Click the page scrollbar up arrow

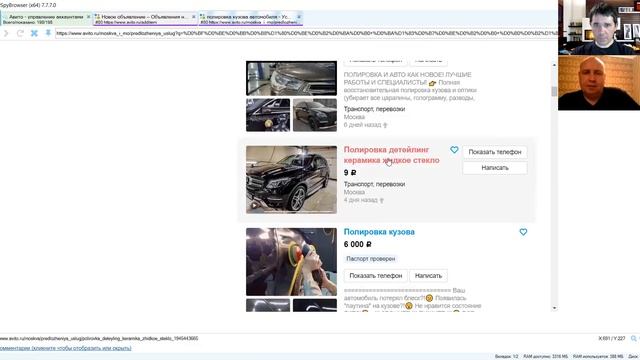[x=554, y=65]
